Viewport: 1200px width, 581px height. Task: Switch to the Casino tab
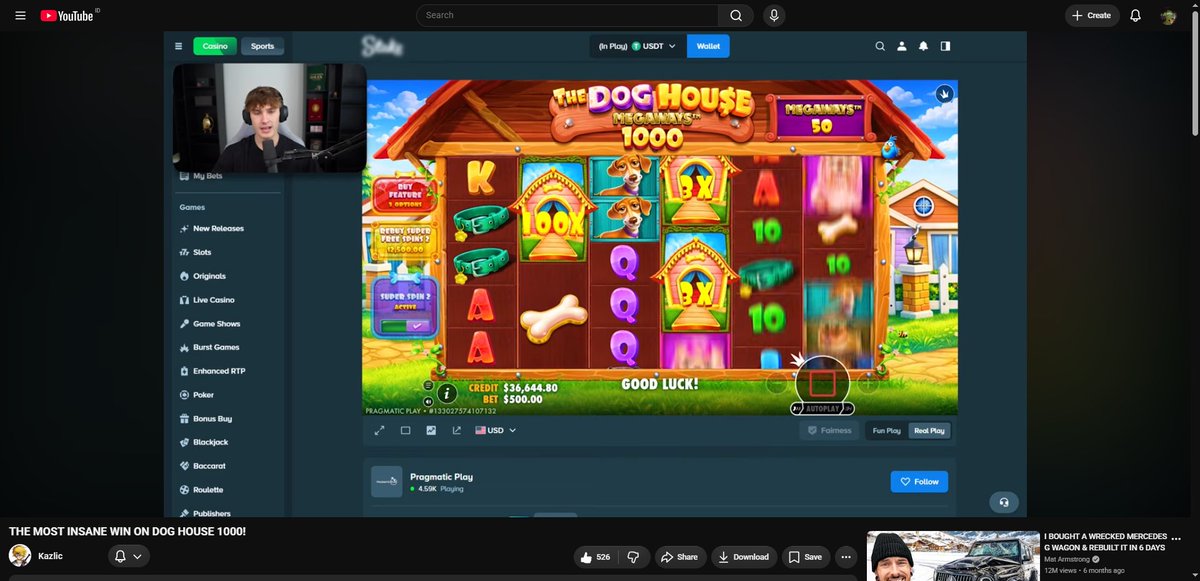[x=215, y=46]
